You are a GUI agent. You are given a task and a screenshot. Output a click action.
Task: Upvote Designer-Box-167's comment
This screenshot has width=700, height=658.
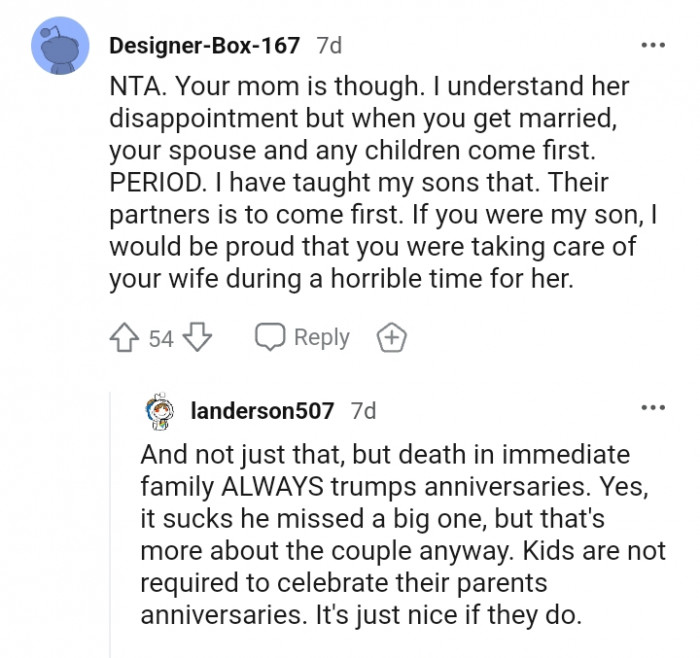pos(124,337)
